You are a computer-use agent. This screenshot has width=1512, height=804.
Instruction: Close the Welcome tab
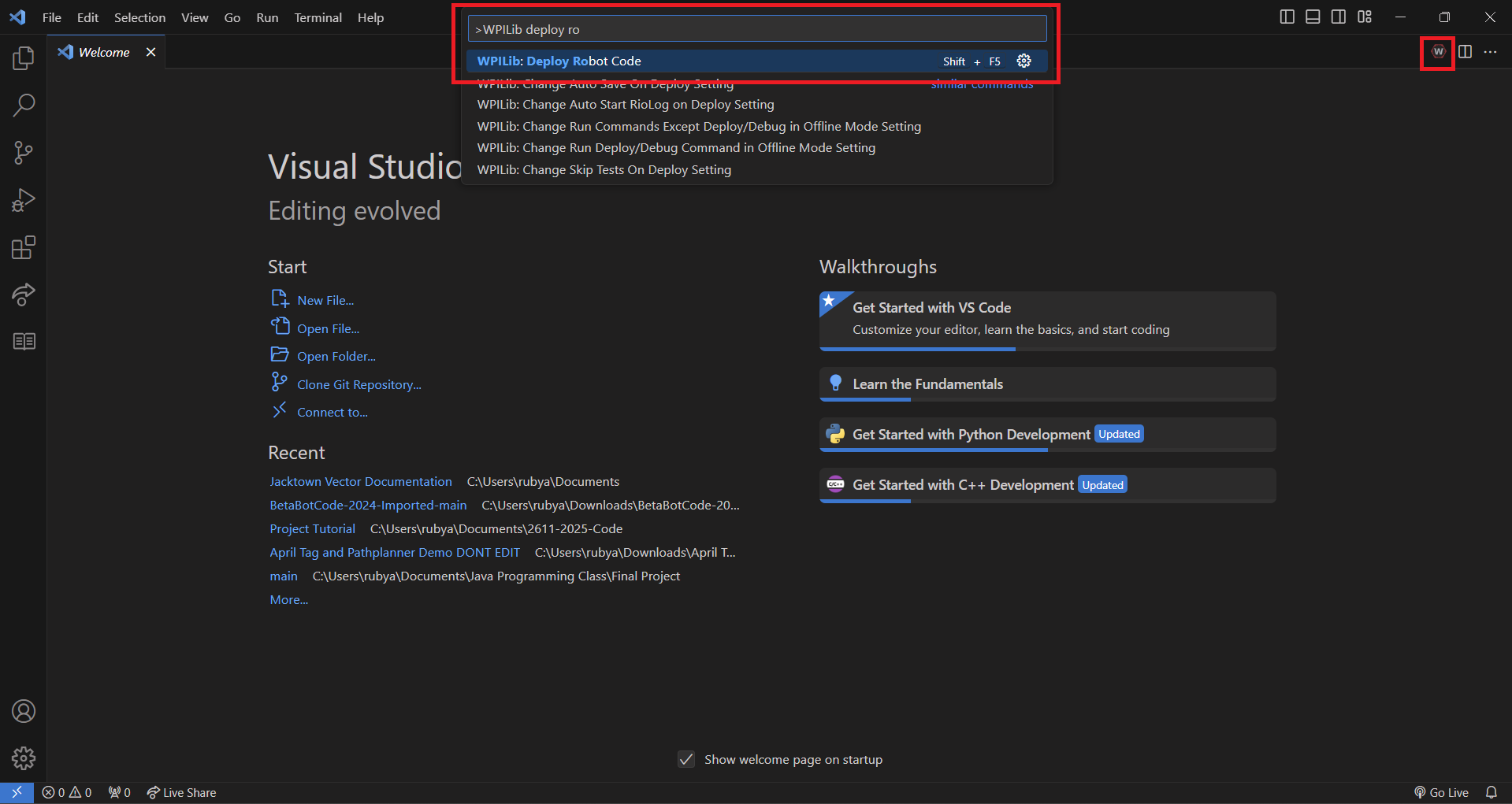(150, 52)
